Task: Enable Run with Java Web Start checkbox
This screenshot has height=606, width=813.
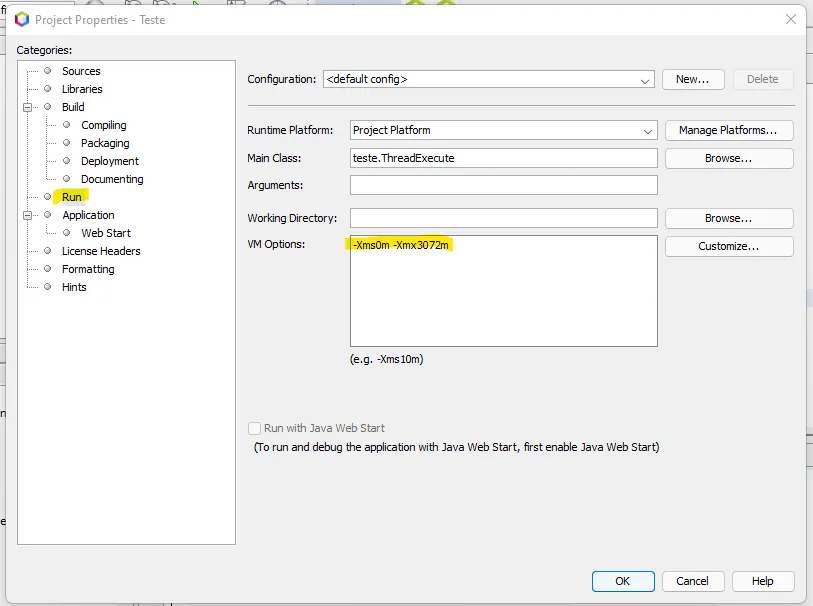Action: coord(255,428)
